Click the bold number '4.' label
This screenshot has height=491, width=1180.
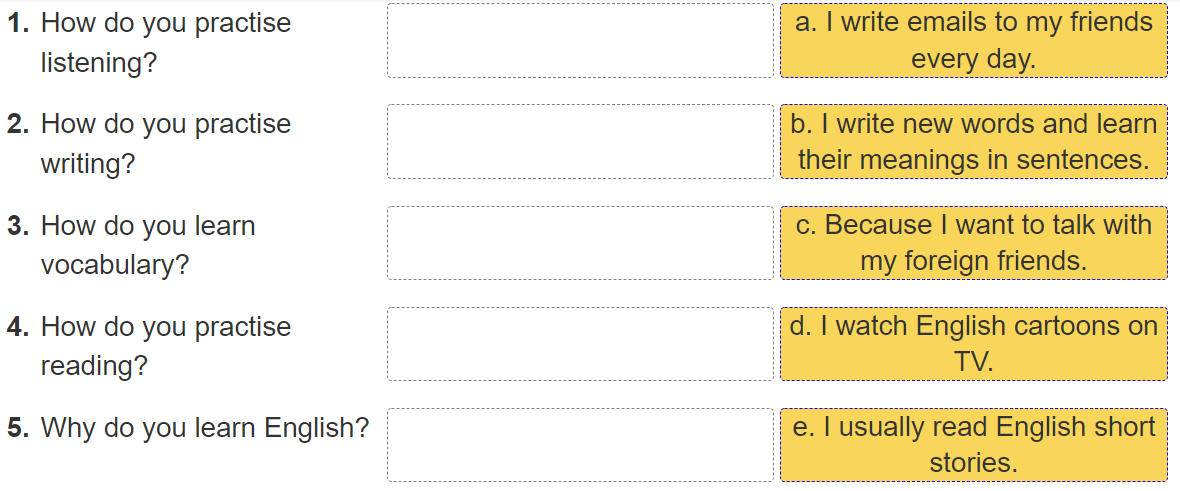point(18,327)
